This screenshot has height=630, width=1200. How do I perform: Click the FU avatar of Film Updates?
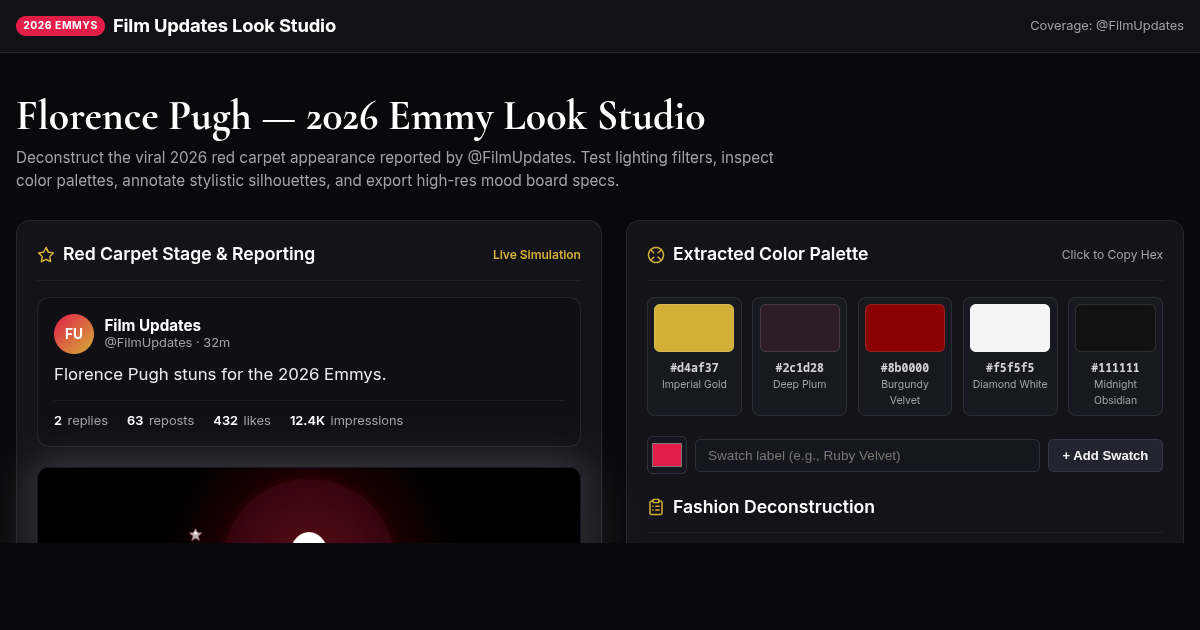pyautogui.click(x=74, y=334)
